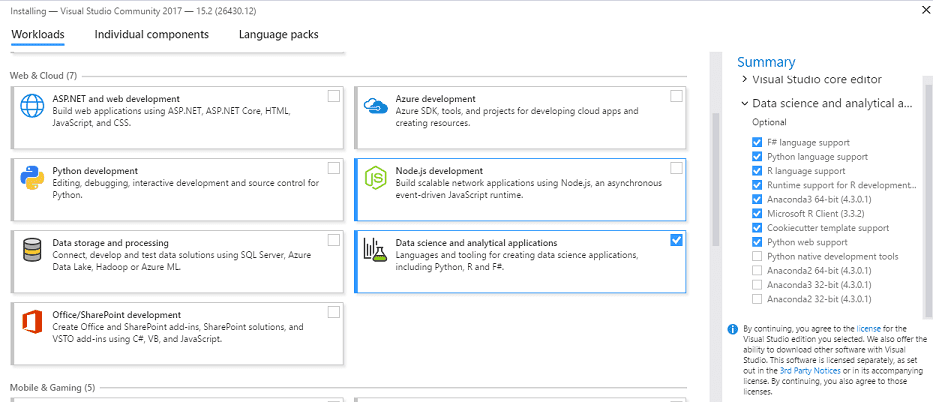Enable Azure development workload checkbox
The image size is (933, 402).
coord(677,96)
